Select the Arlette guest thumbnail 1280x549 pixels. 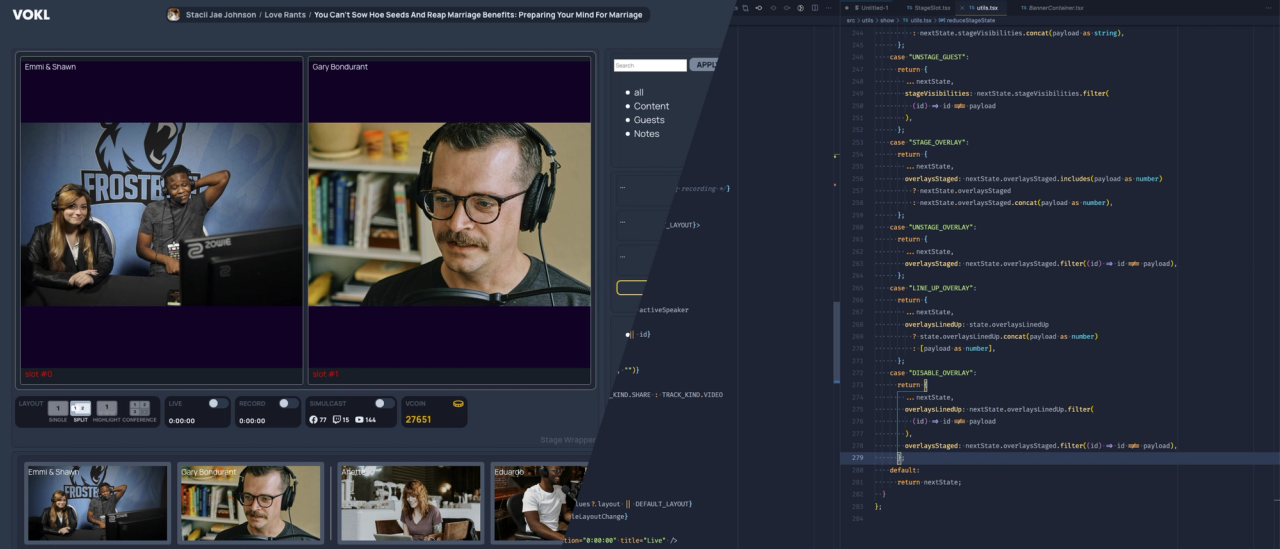coord(410,502)
